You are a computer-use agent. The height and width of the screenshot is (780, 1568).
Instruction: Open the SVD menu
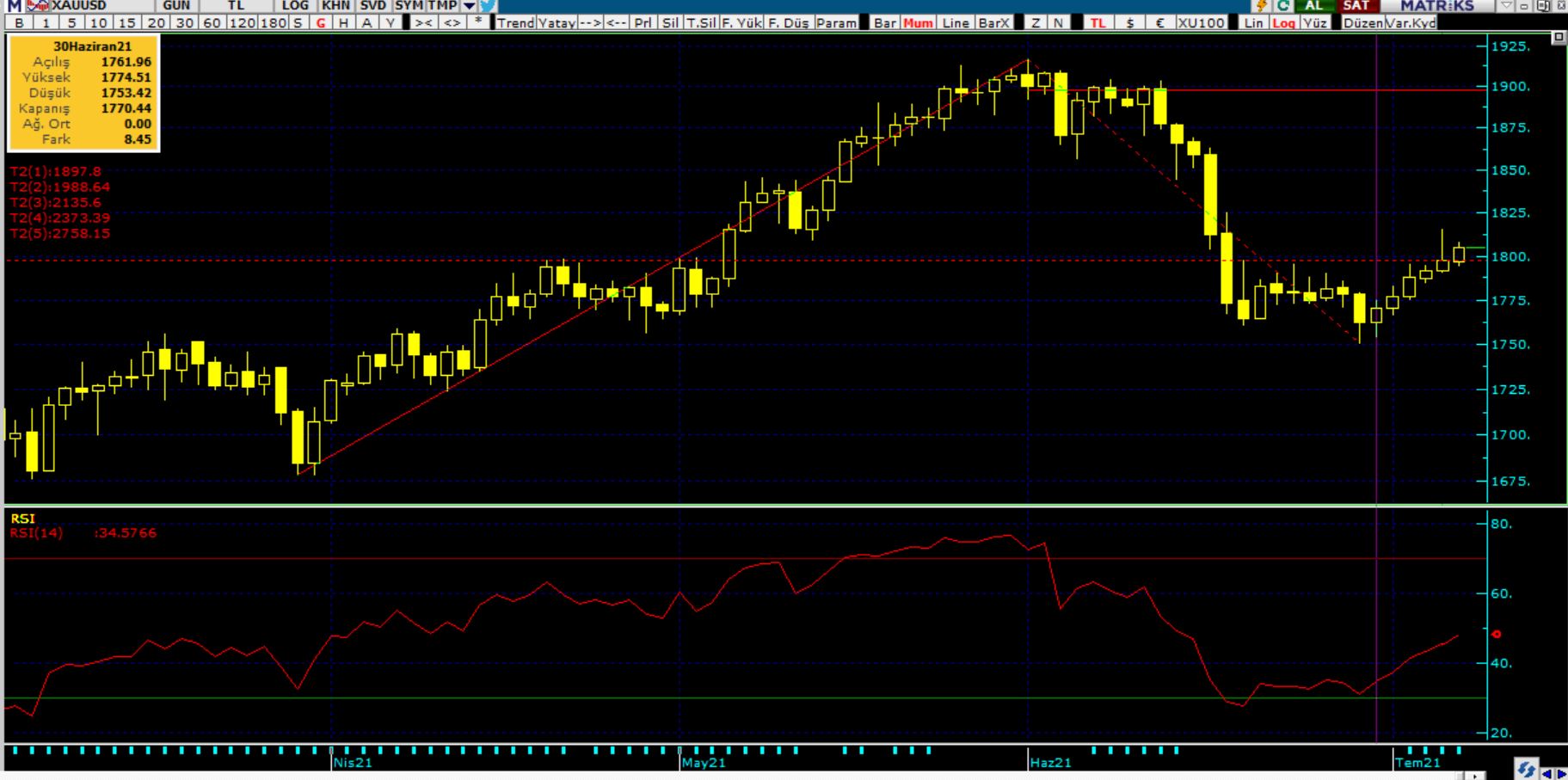373,6
